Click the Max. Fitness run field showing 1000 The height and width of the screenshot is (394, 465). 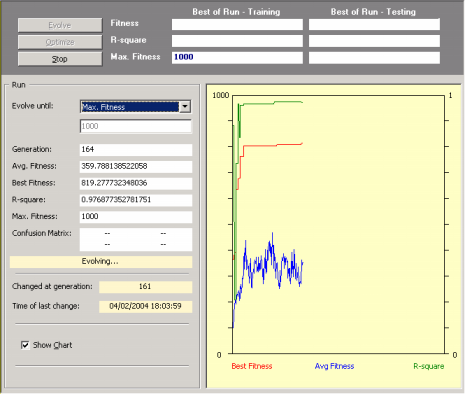pyautogui.click(x=136, y=217)
